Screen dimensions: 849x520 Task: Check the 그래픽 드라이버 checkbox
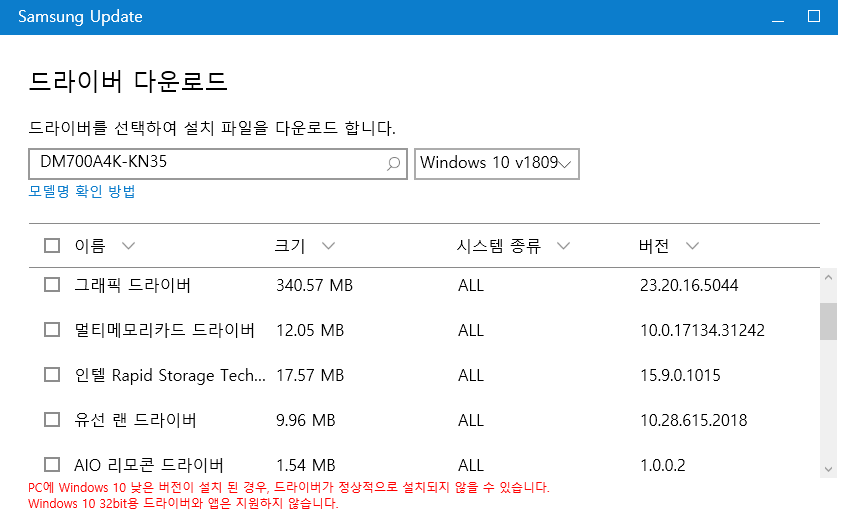(52, 285)
